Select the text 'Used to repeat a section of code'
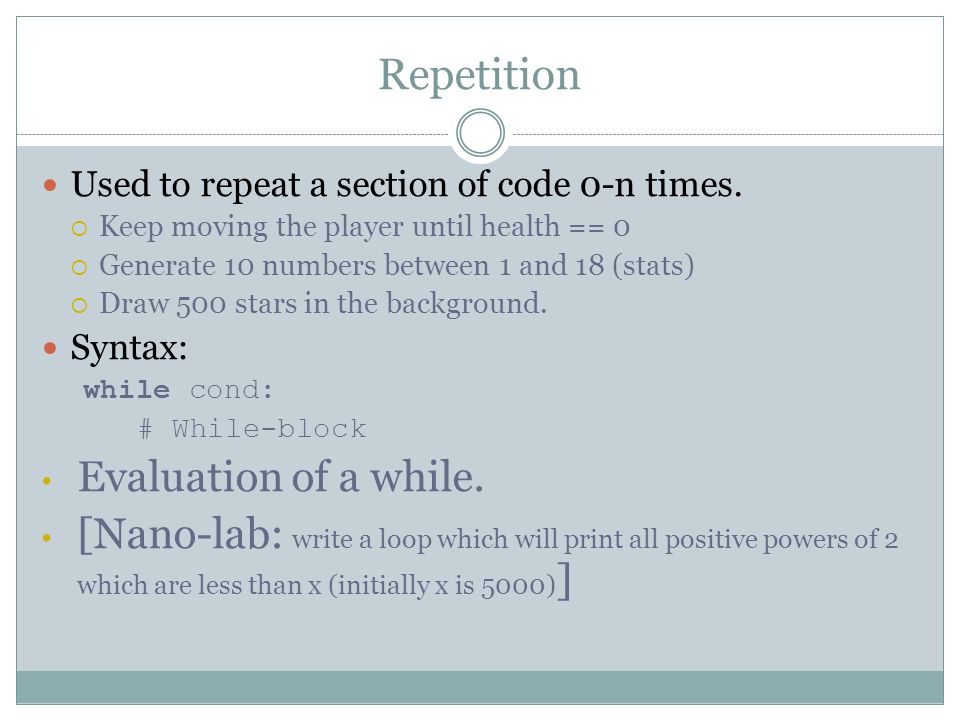The image size is (960, 720). coord(321,184)
